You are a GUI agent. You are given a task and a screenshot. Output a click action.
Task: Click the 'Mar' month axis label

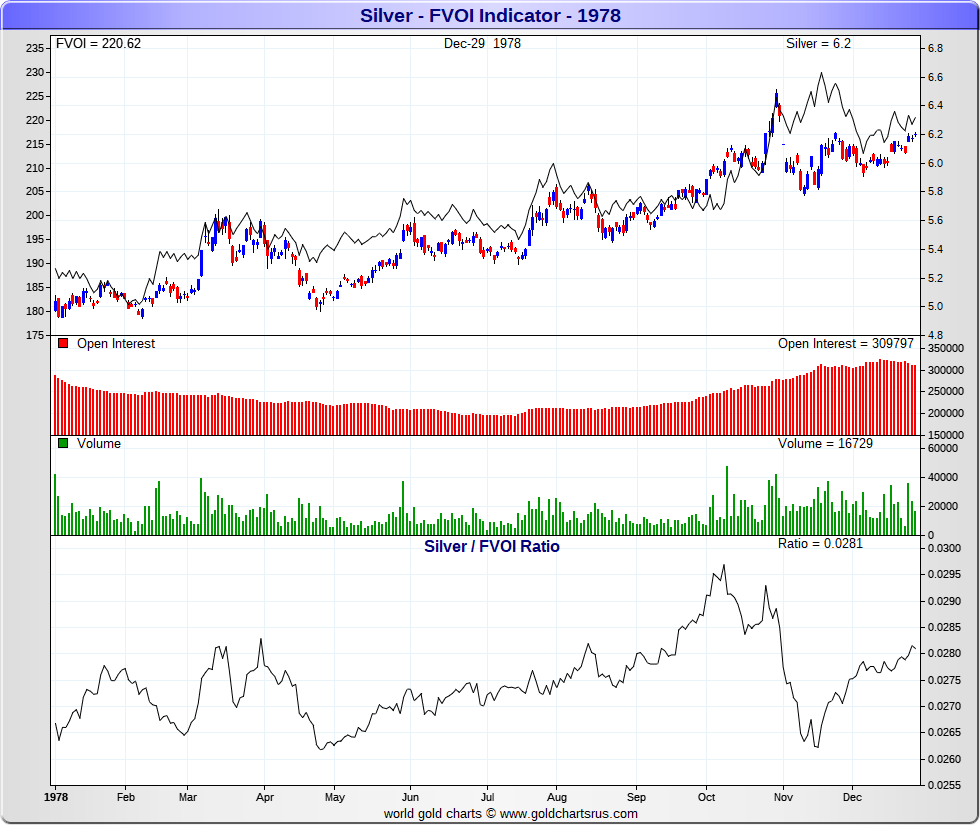pos(188,797)
